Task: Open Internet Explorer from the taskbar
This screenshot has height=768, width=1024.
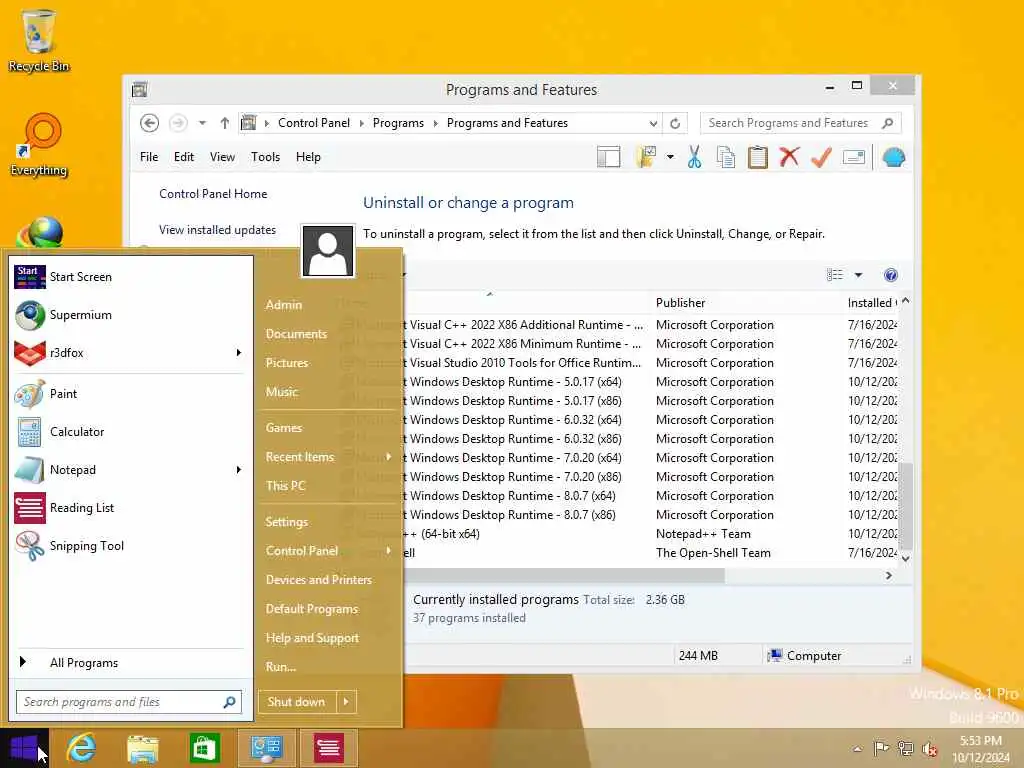Action: pos(82,748)
